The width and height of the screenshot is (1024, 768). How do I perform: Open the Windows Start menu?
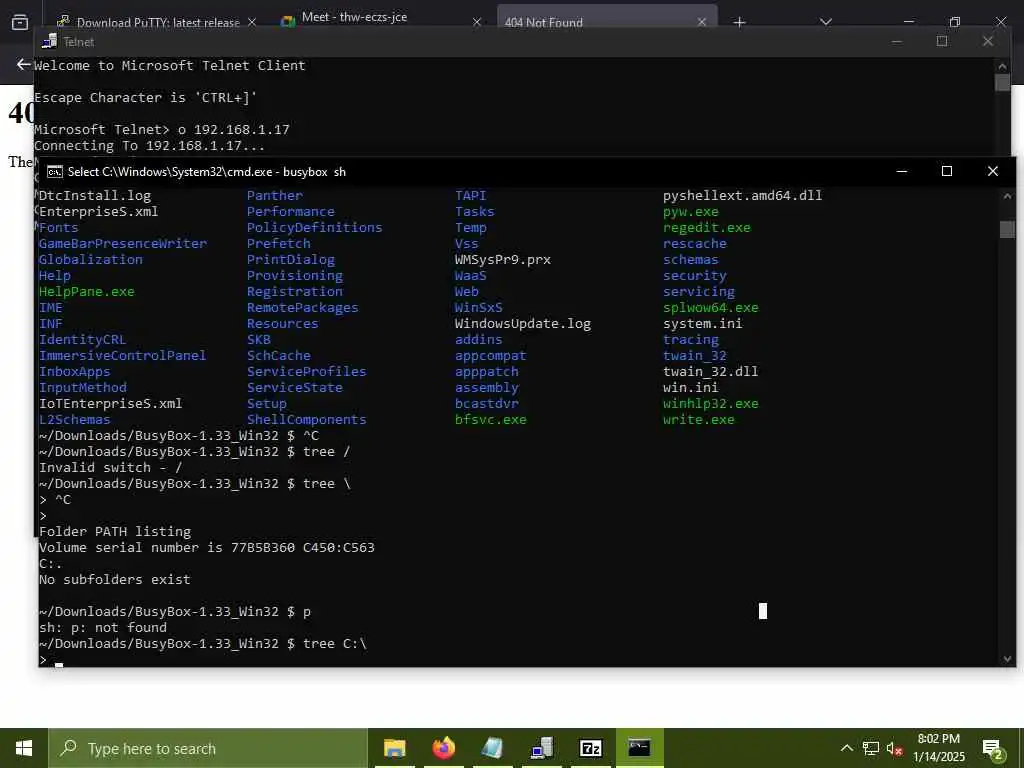(24, 748)
